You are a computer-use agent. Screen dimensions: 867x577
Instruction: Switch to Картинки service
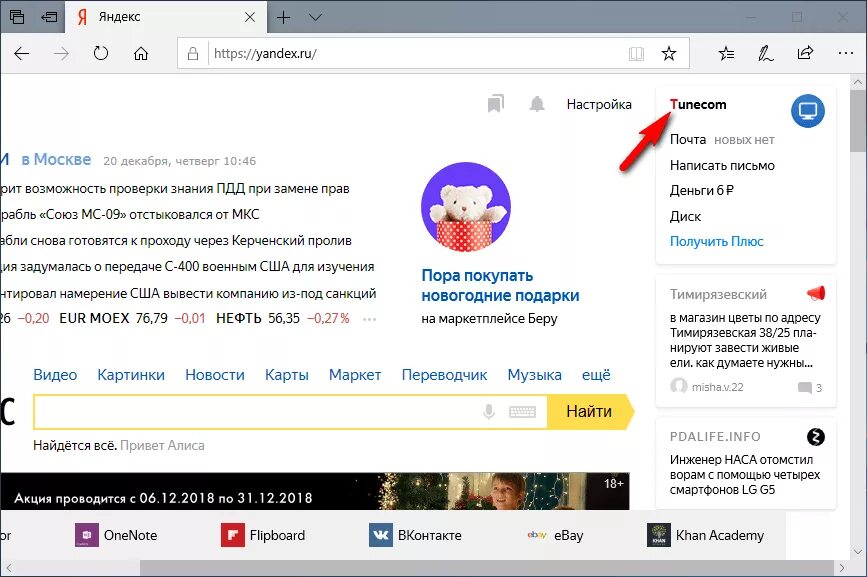click(131, 375)
